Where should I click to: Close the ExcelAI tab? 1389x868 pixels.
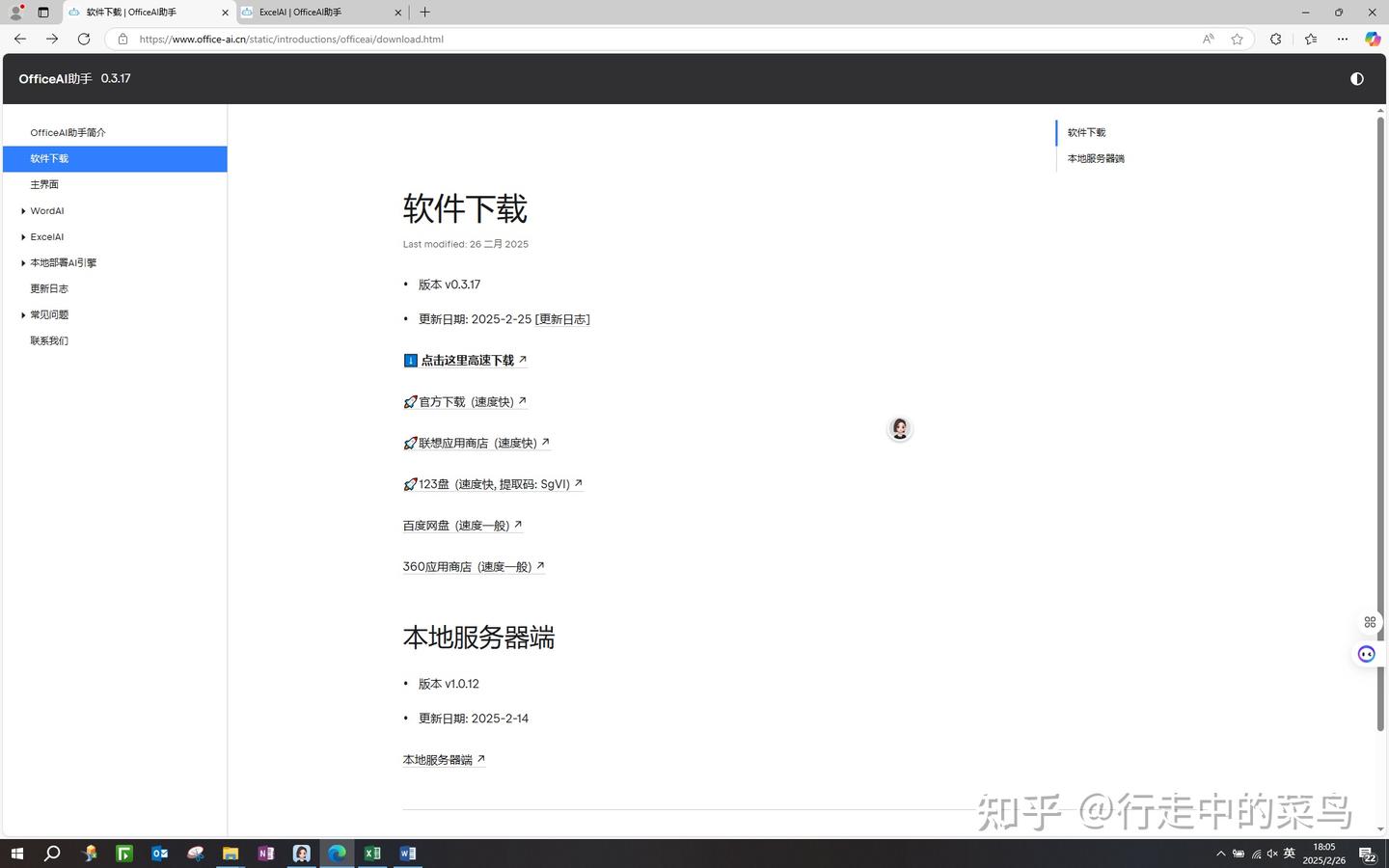(398, 13)
